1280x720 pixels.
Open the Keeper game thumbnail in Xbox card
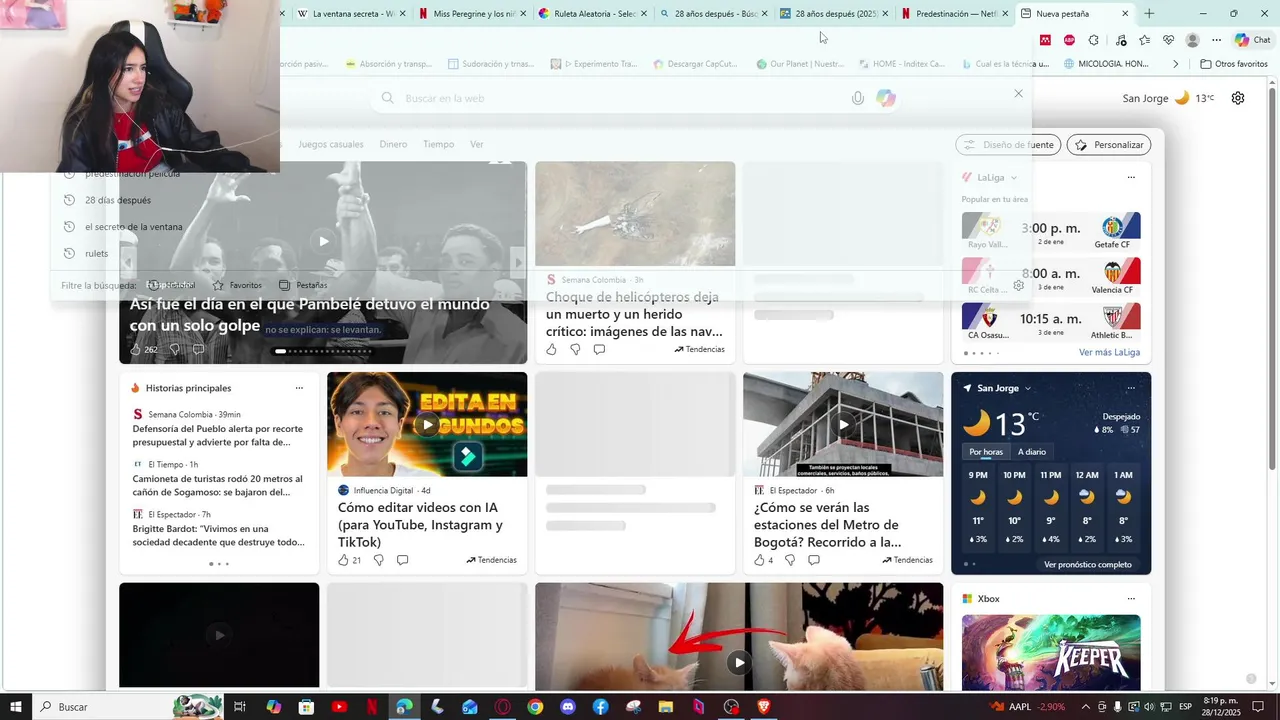click(x=1051, y=652)
